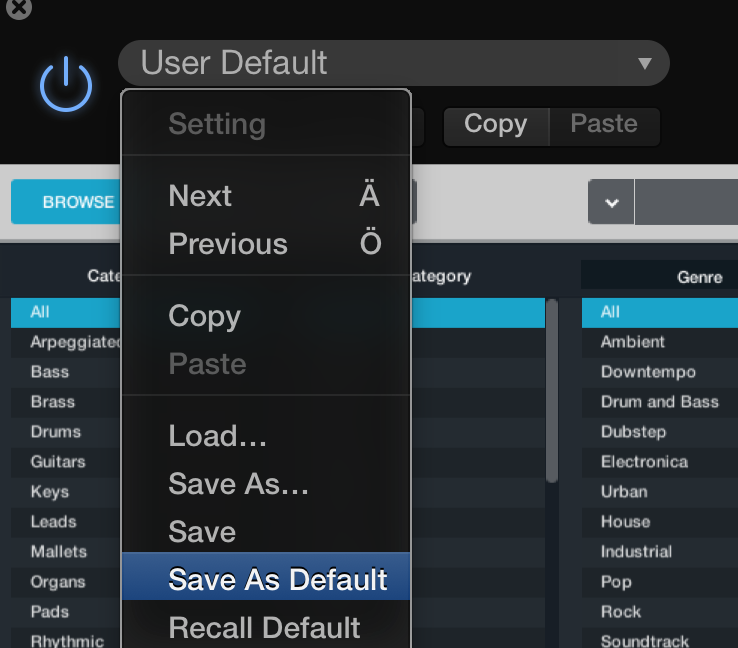The height and width of the screenshot is (648, 738).
Task: Choose Save As… menu entry
Action: coord(239,484)
